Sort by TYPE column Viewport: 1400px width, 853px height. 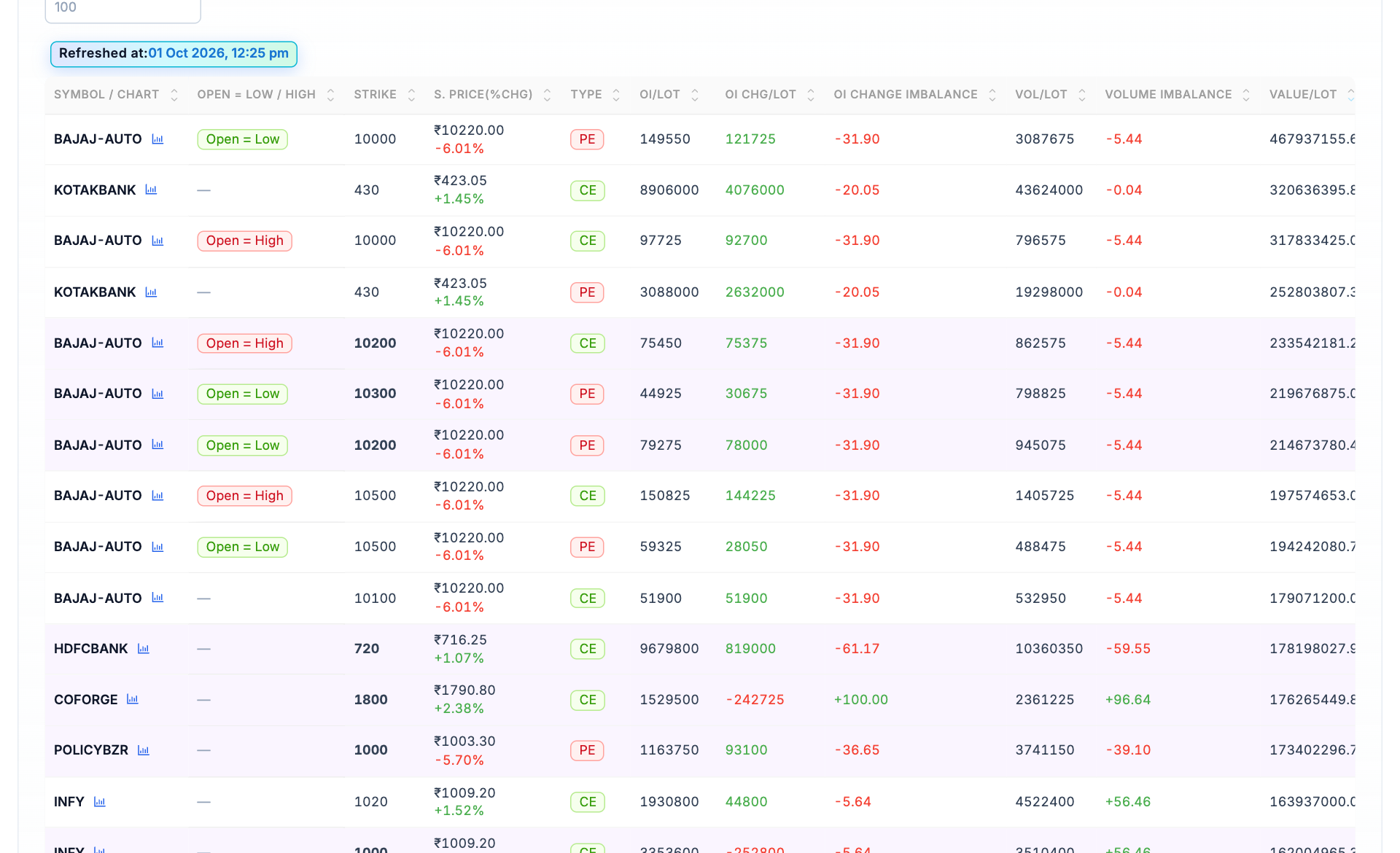point(616,95)
